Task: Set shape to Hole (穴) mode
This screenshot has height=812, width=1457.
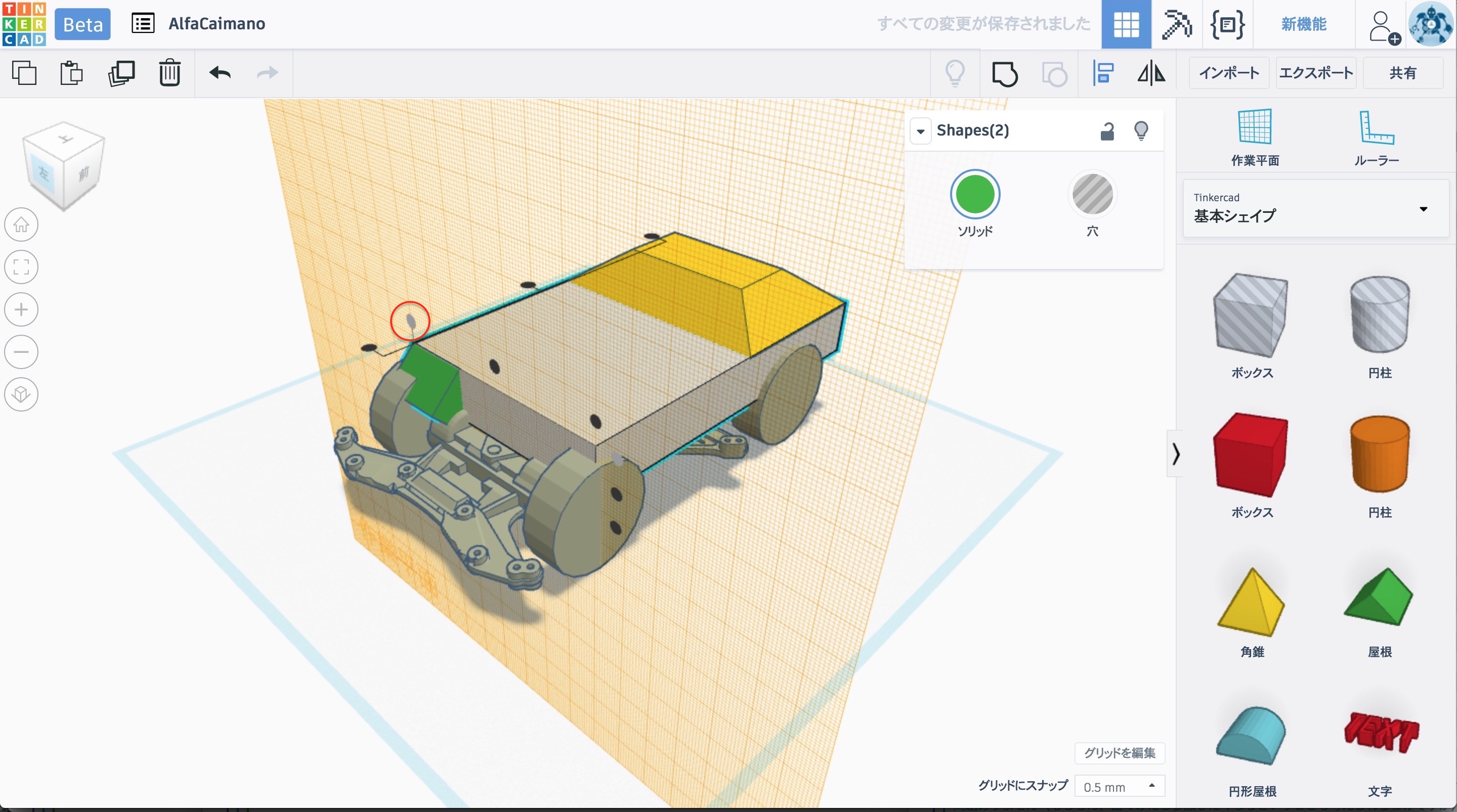Action: (x=1092, y=195)
